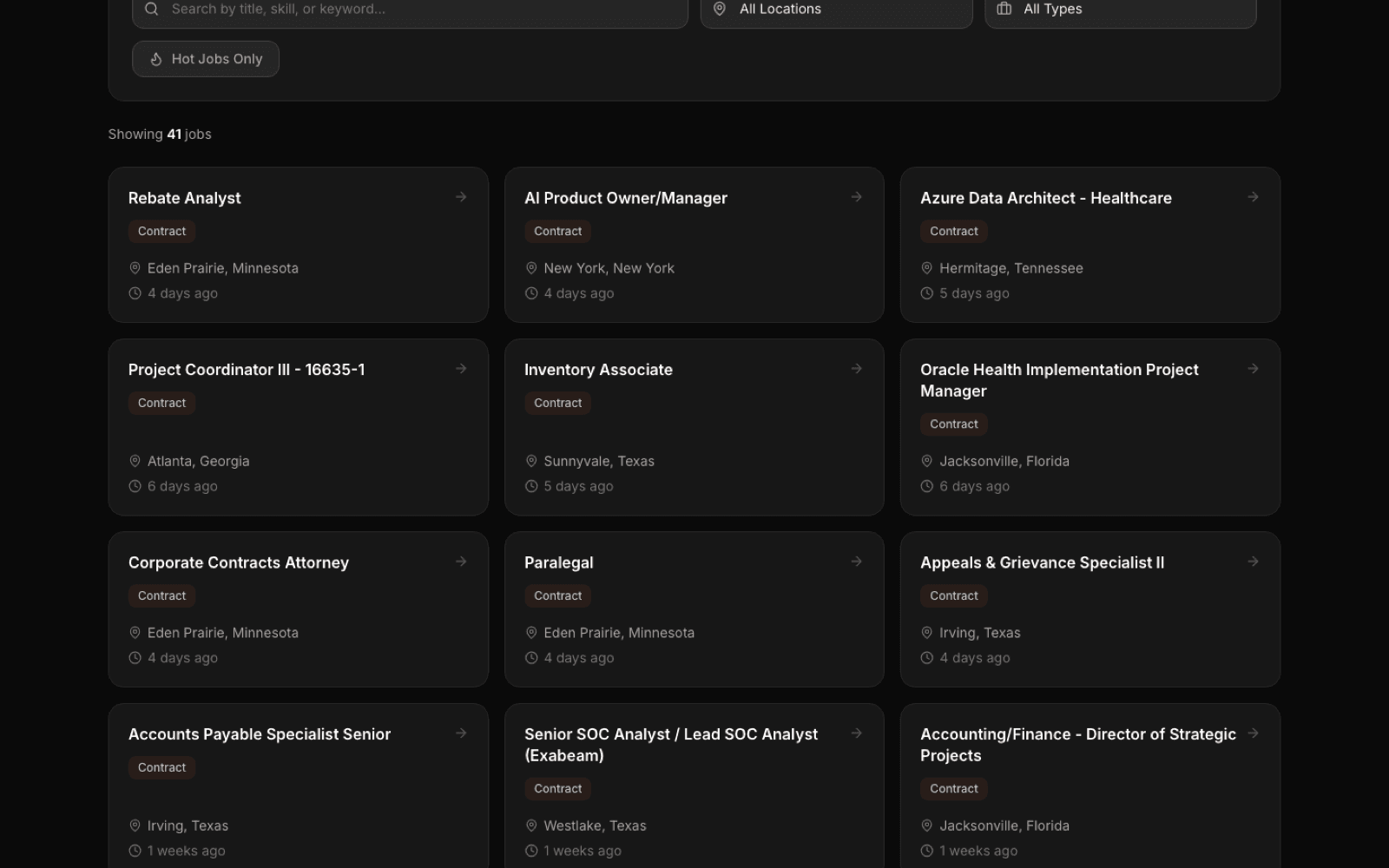Image resolution: width=1389 pixels, height=868 pixels.
Task: Open Senior SOC Analyst (Exabeam) job
Action: pyautogui.click(x=671, y=745)
